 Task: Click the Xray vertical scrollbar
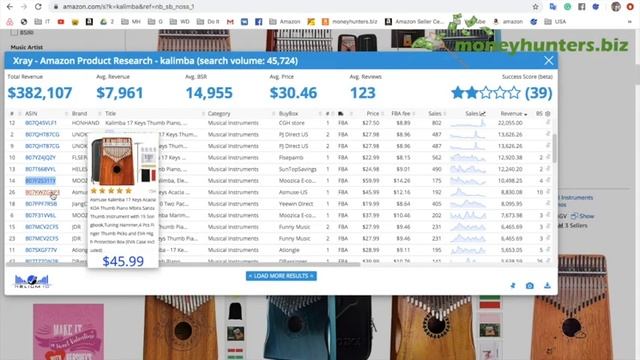click(x=554, y=149)
